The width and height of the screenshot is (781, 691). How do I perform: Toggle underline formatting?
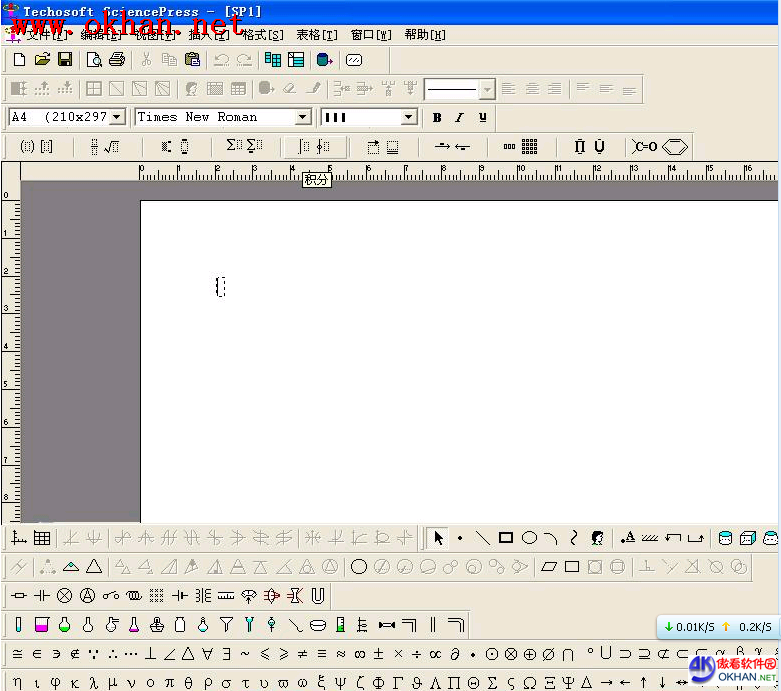482,118
